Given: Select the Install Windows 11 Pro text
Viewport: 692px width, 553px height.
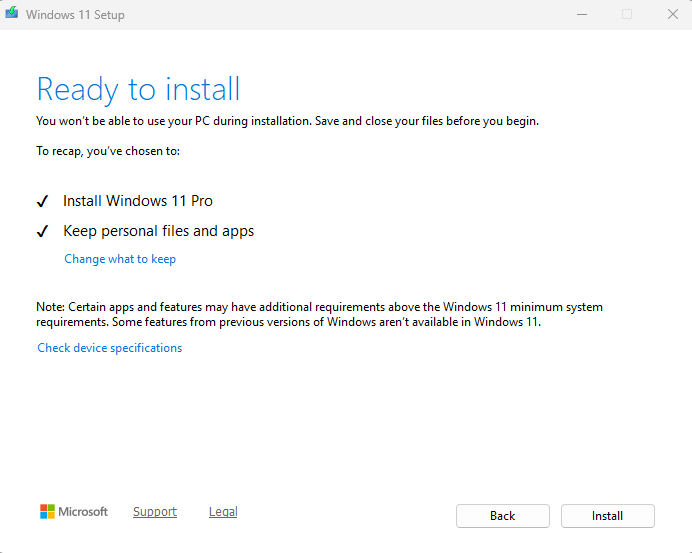Looking at the screenshot, I should 138,201.
